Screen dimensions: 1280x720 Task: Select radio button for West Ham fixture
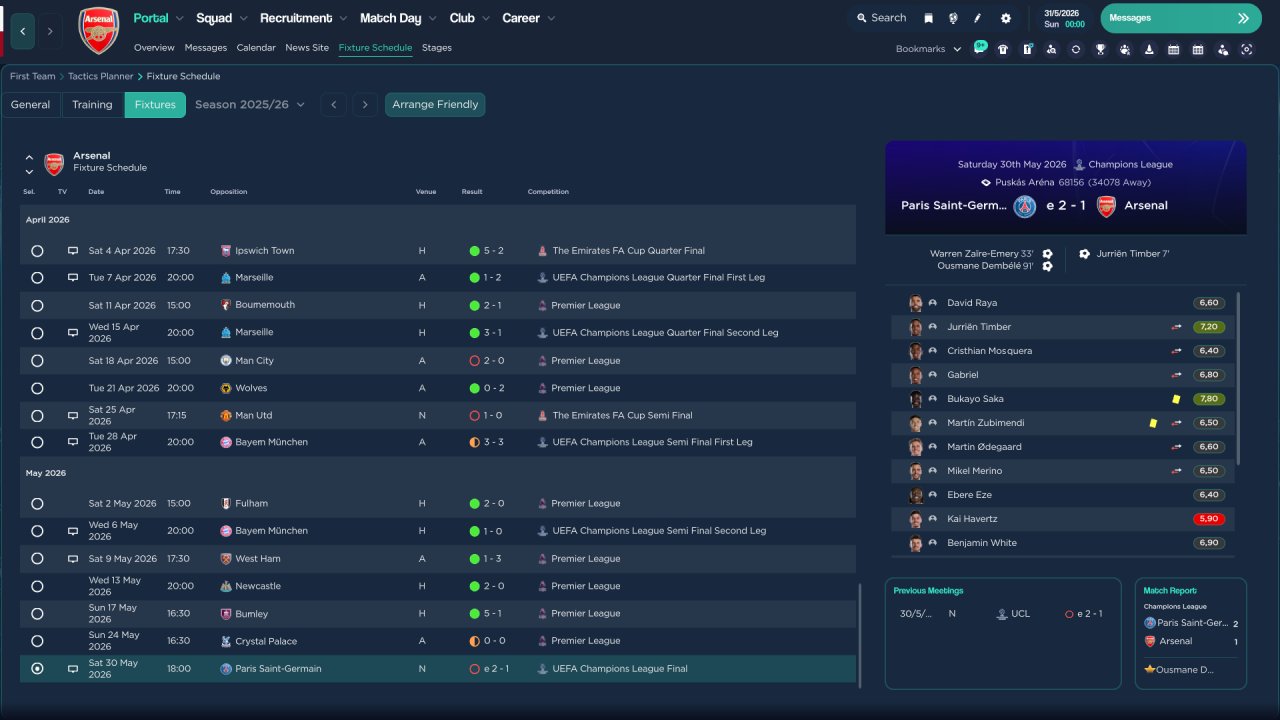click(37, 559)
